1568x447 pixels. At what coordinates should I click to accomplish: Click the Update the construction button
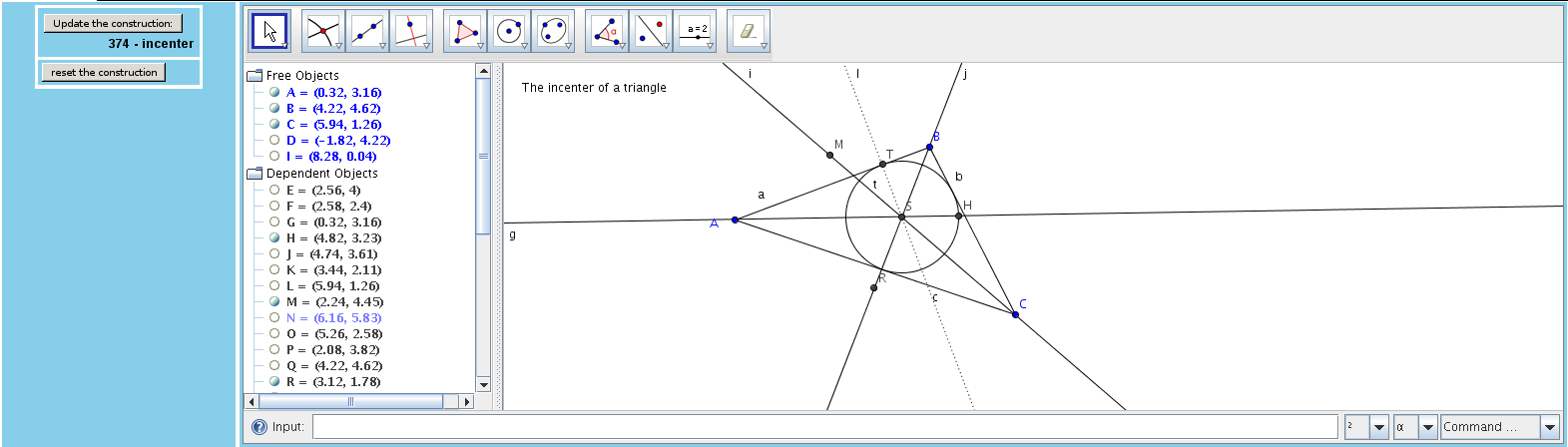pos(113,23)
